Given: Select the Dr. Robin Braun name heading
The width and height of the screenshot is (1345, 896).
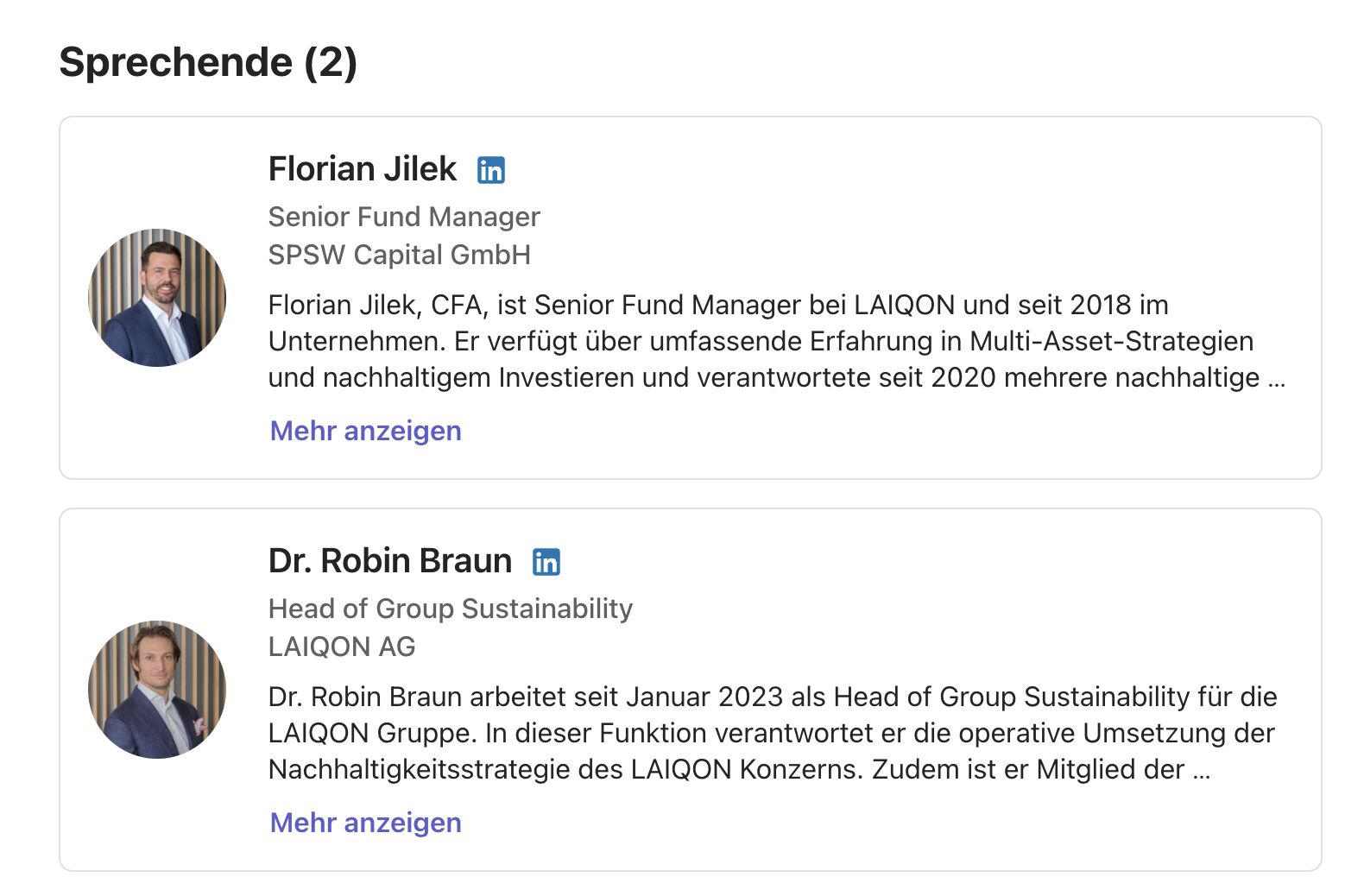Looking at the screenshot, I should click(x=390, y=561).
